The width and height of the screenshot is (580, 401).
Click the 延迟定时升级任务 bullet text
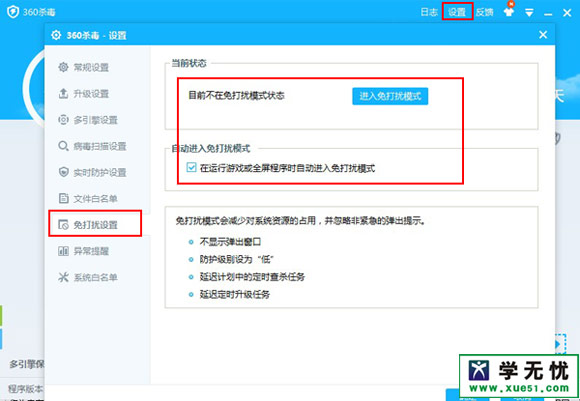(x=235, y=294)
